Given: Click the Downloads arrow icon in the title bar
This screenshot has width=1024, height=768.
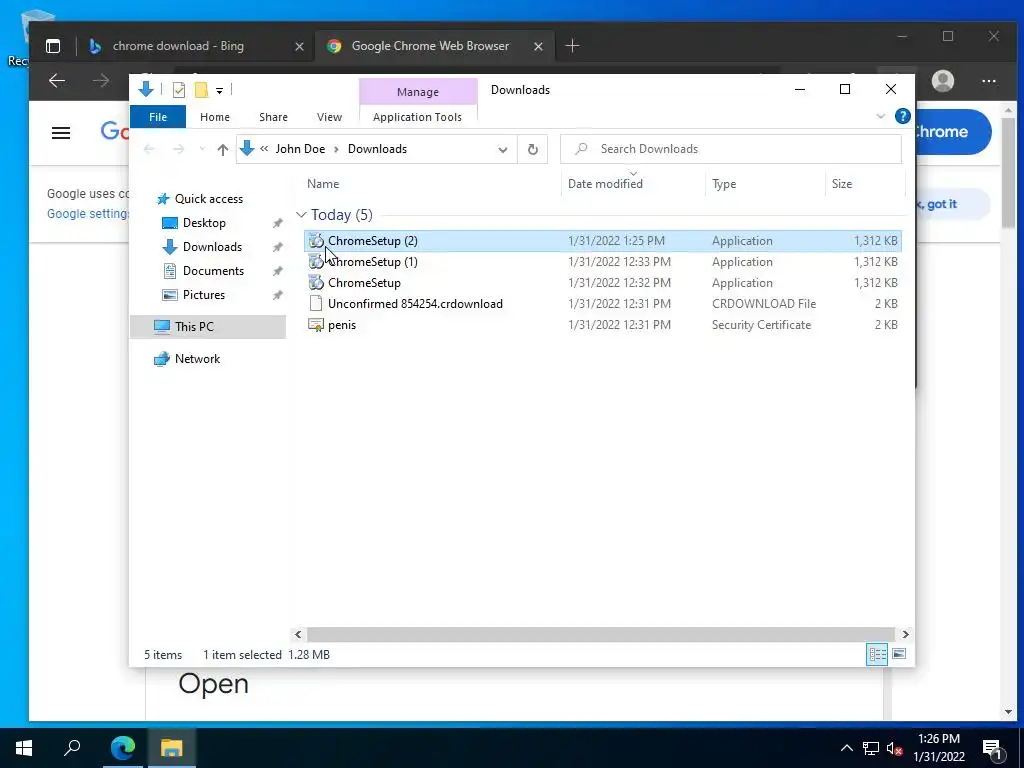Looking at the screenshot, I should tap(146, 89).
